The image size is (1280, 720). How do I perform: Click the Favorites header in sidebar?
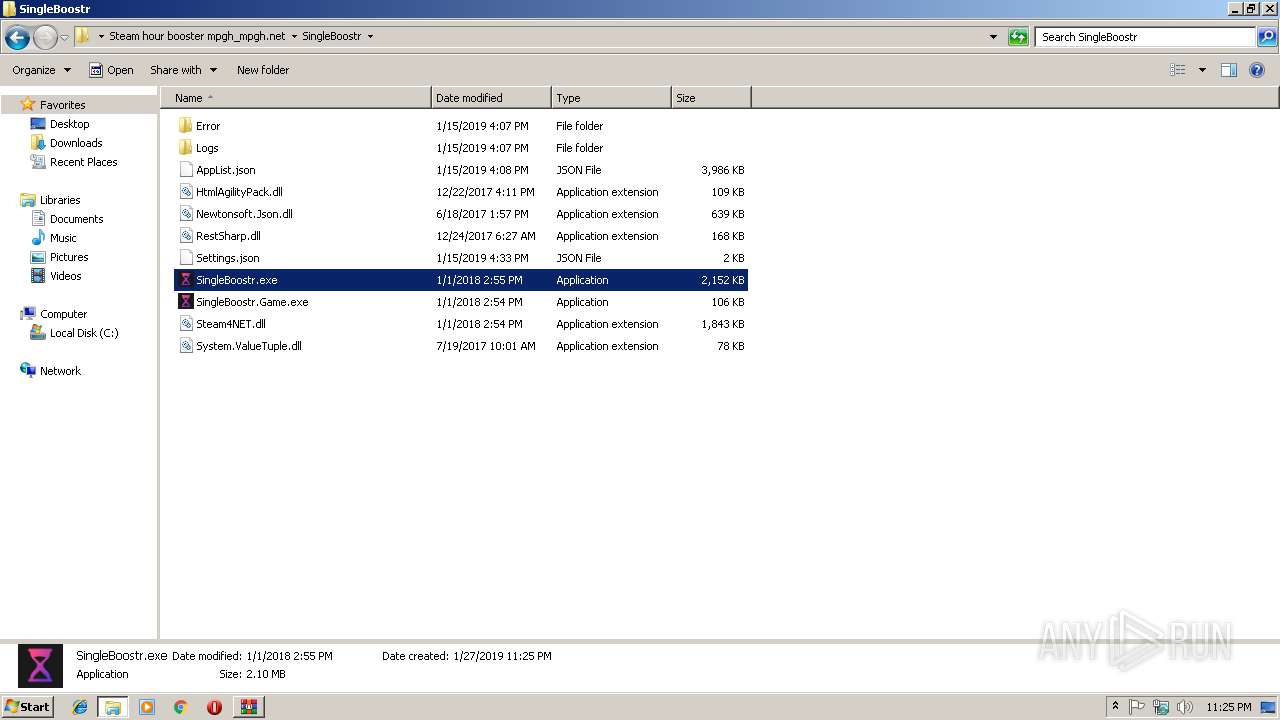62,105
